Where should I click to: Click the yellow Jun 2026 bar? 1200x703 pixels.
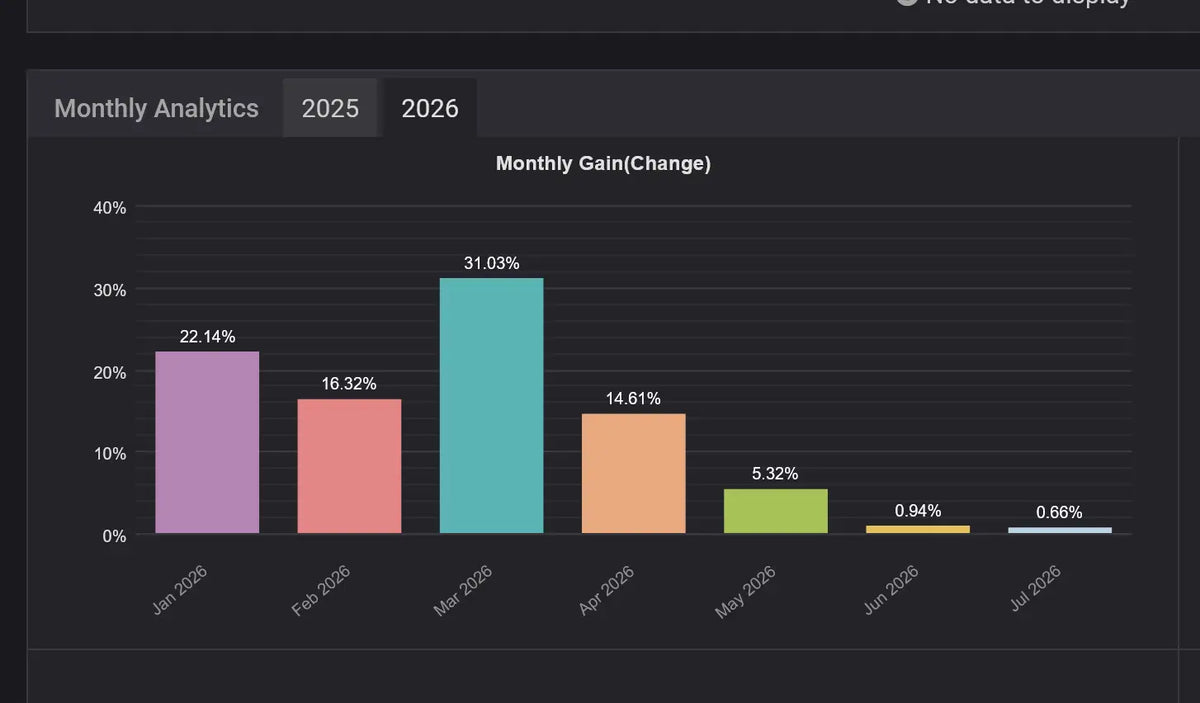[x=917, y=529]
